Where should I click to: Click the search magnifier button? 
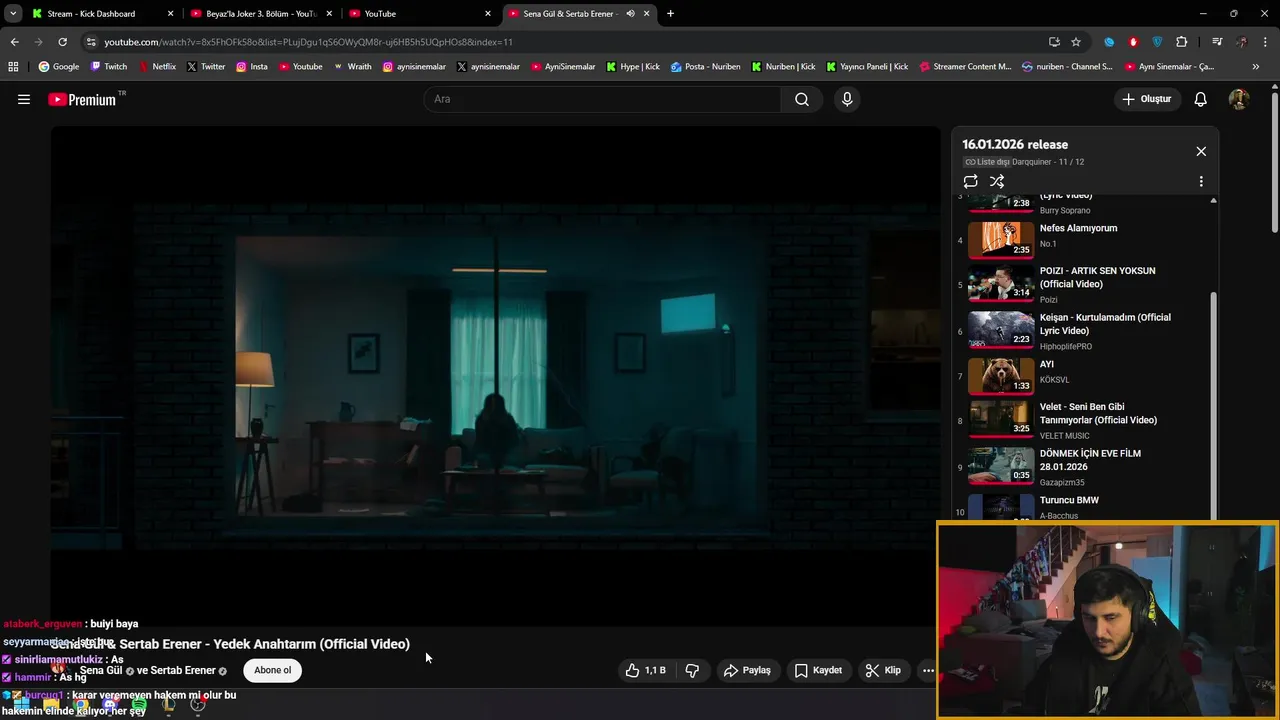(x=802, y=99)
